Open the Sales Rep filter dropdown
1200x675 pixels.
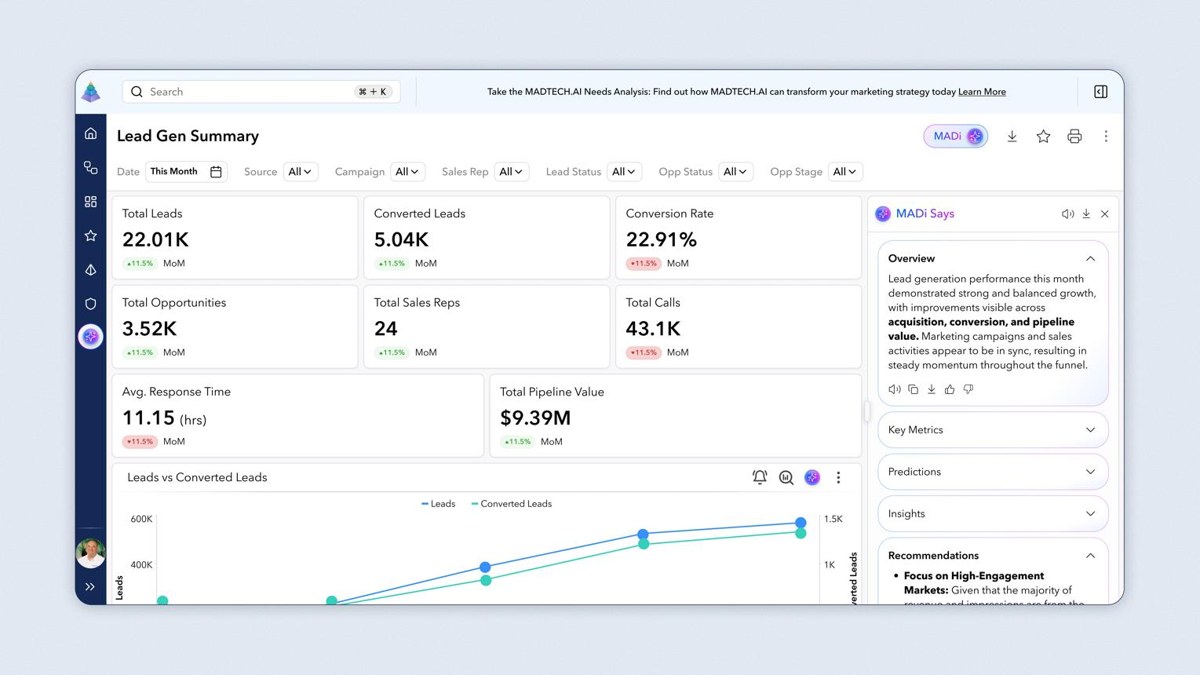pos(511,172)
